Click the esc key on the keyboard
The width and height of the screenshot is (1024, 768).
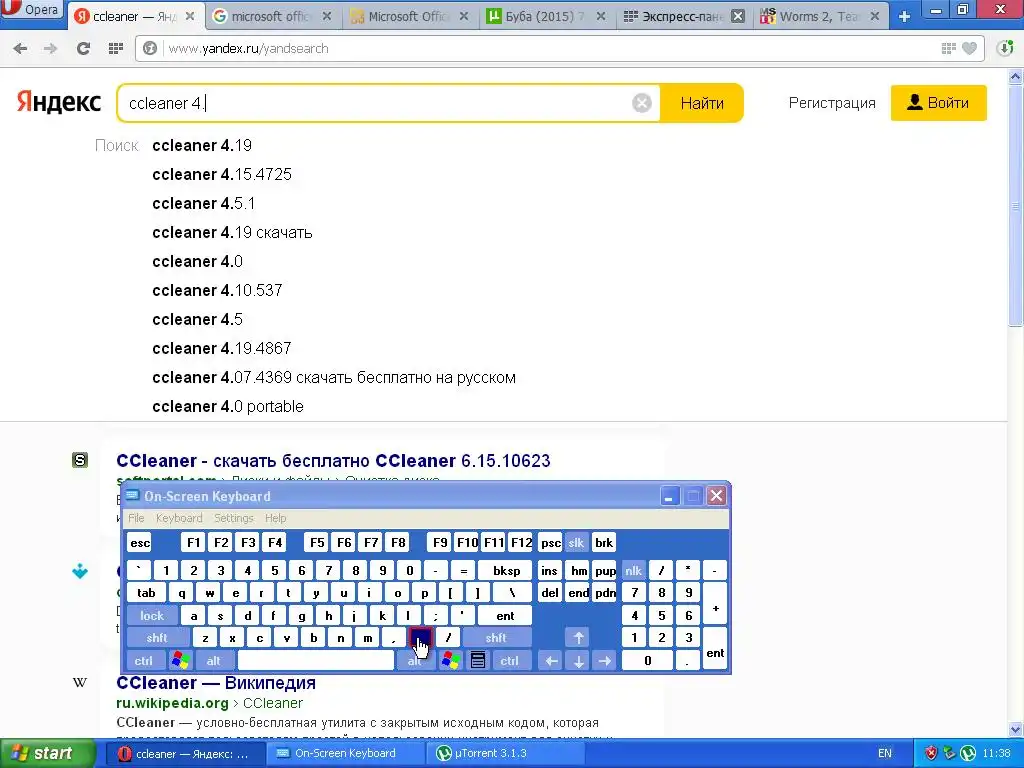pos(140,543)
